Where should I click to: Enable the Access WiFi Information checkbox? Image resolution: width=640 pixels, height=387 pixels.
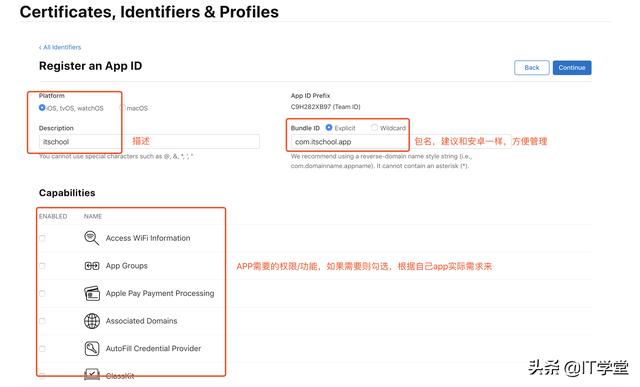point(42,238)
